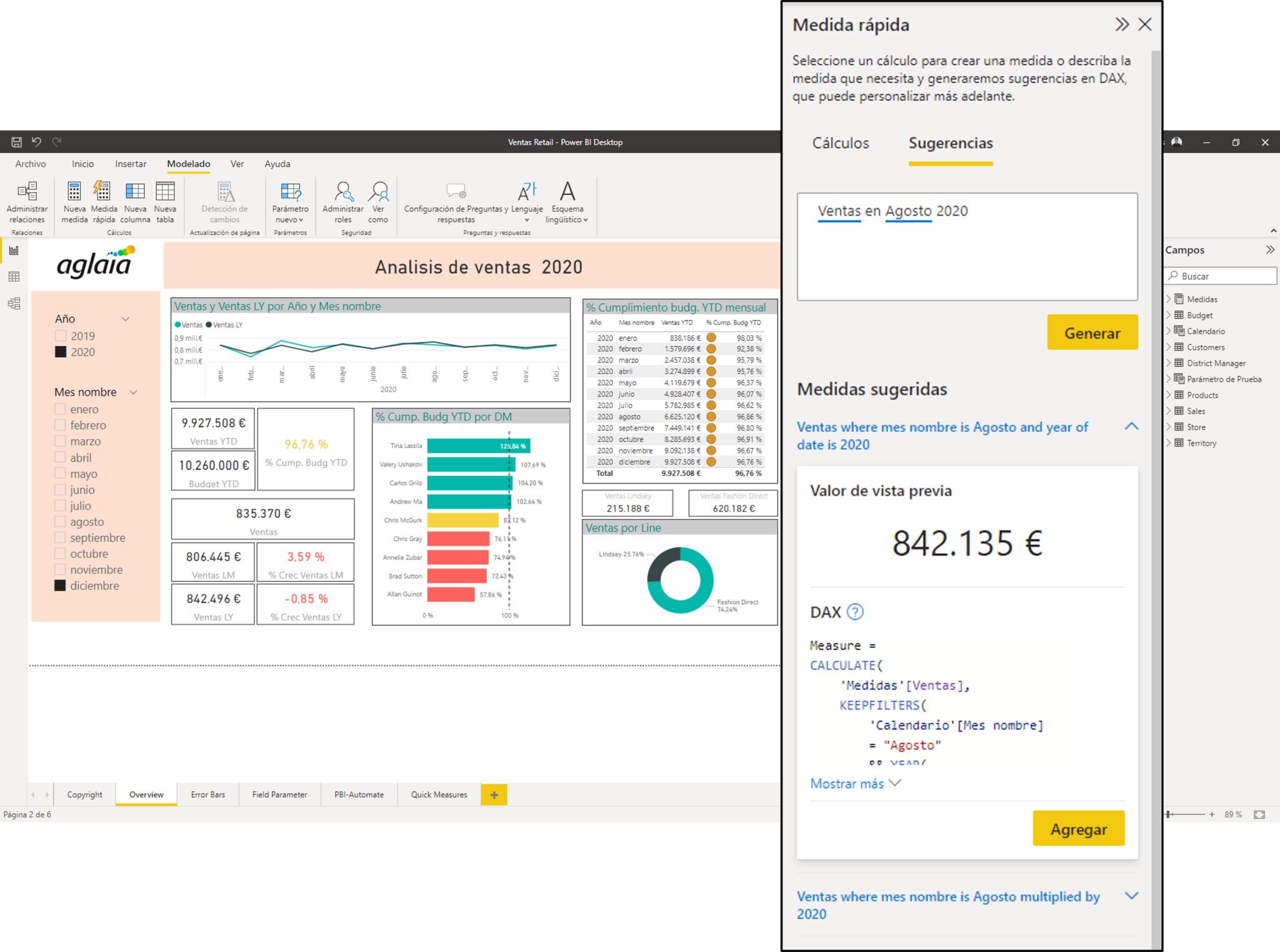Image resolution: width=1280 pixels, height=952 pixels.
Task: Click the measure description input field
Action: [x=967, y=247]
